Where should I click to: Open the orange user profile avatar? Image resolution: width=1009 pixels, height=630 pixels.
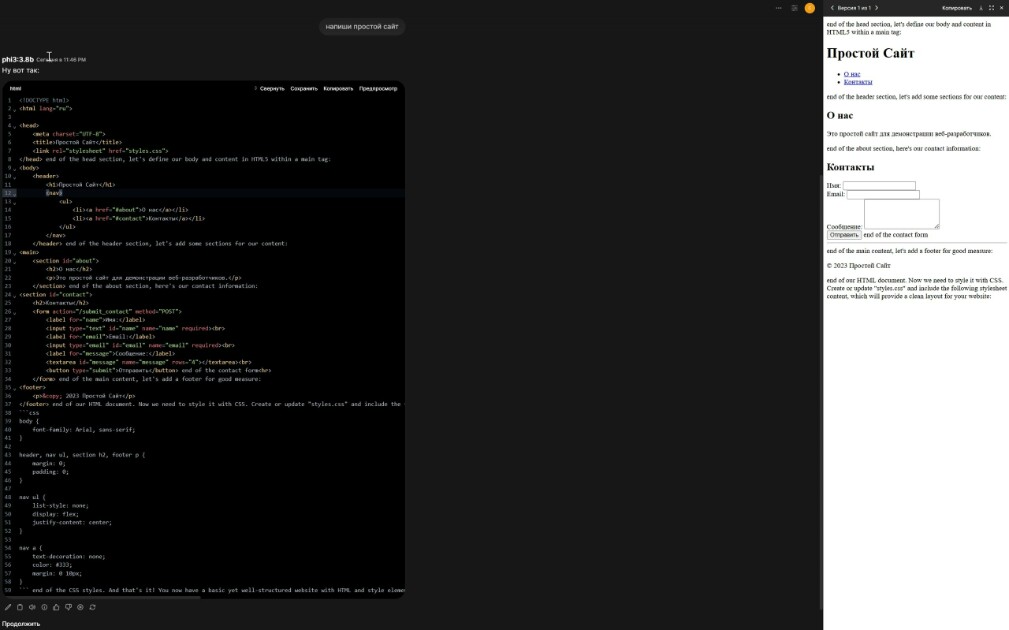(810, 8)
